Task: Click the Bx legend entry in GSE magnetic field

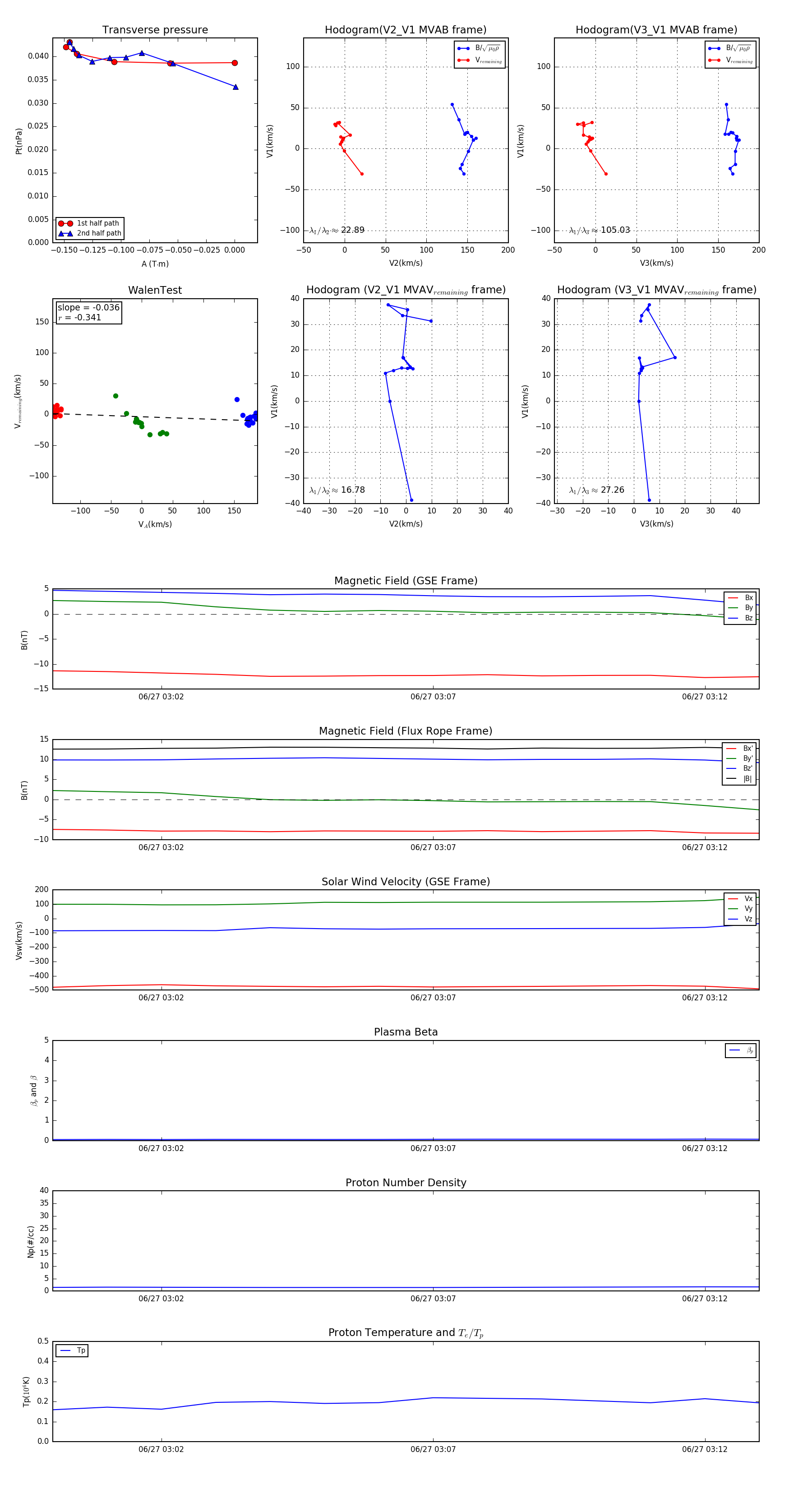Action: coord(740,598)
